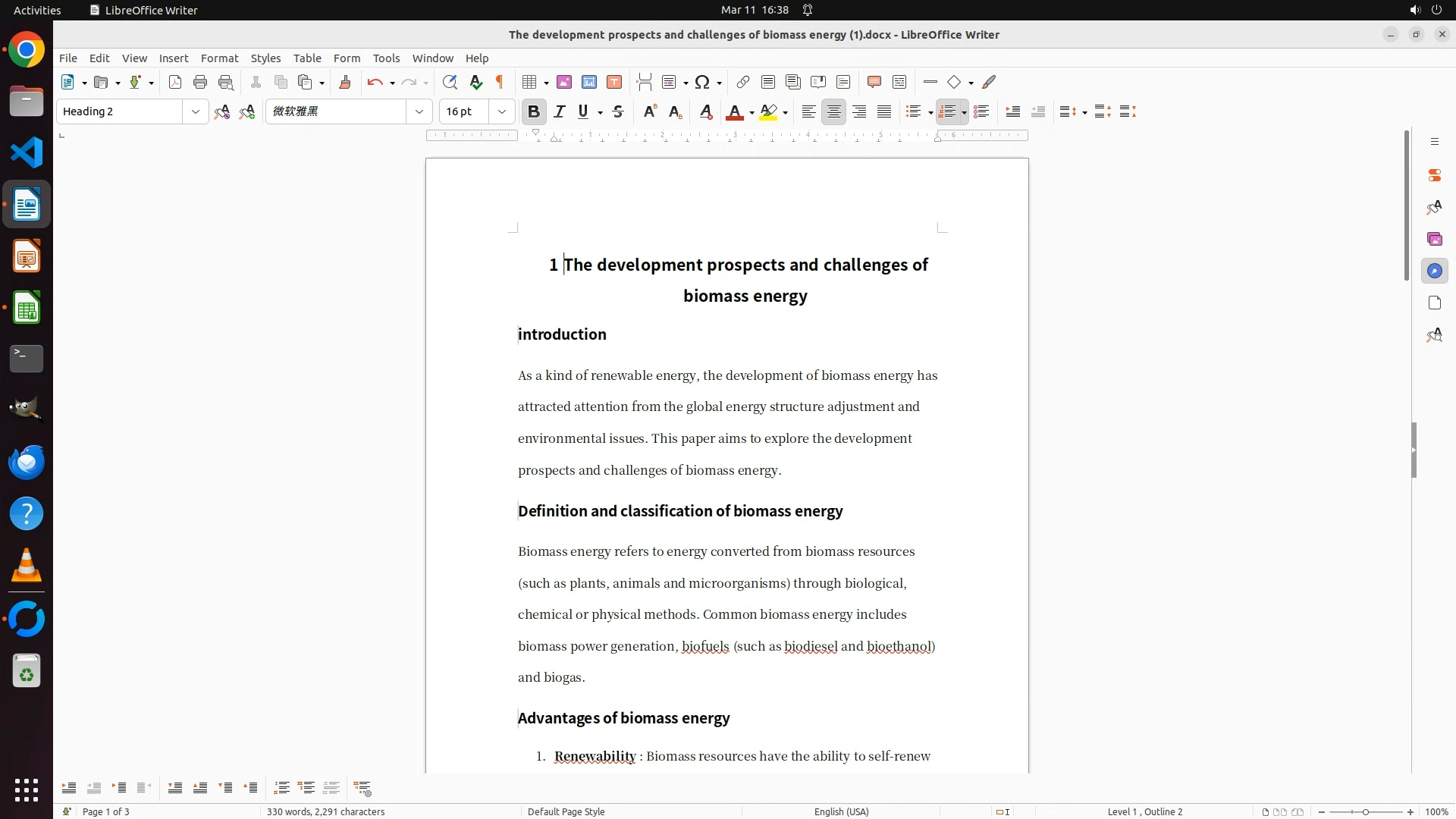Click the Strikethrough formatting icon
Image resolution: width=1456 pixels, height=819 pixels.
pos(618,111)
